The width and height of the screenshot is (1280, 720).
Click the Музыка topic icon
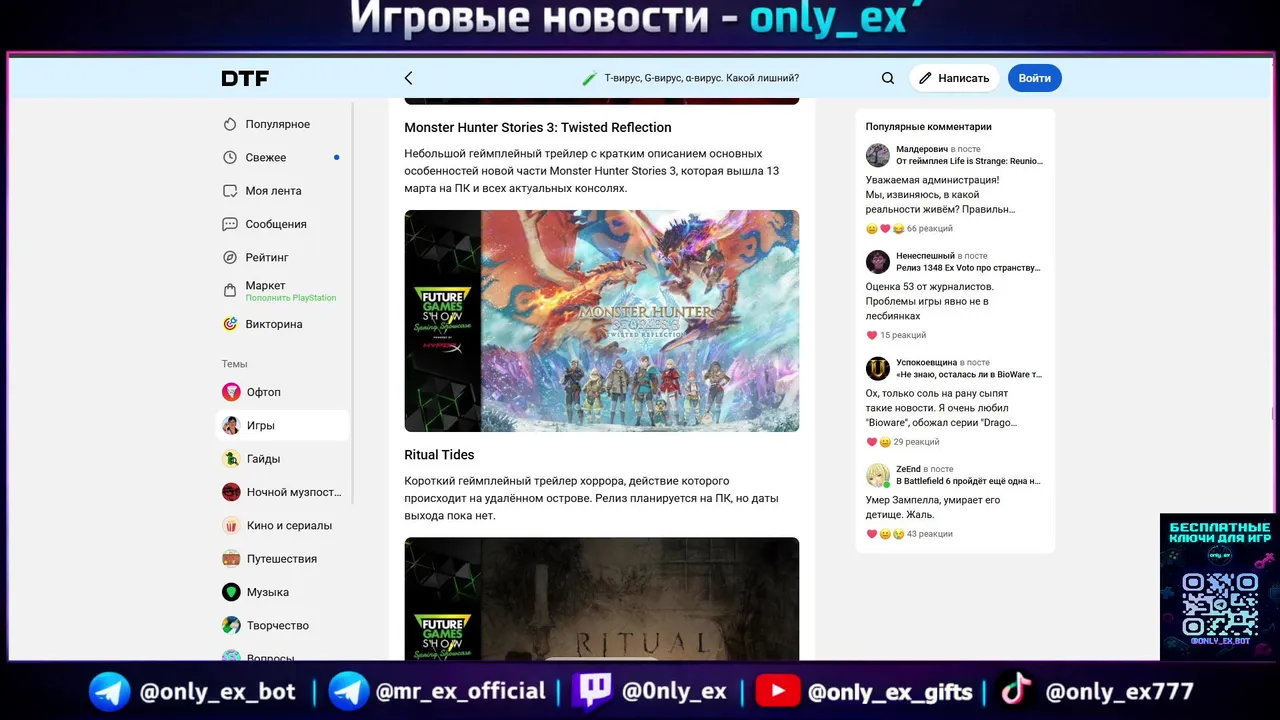coord(231,592)
